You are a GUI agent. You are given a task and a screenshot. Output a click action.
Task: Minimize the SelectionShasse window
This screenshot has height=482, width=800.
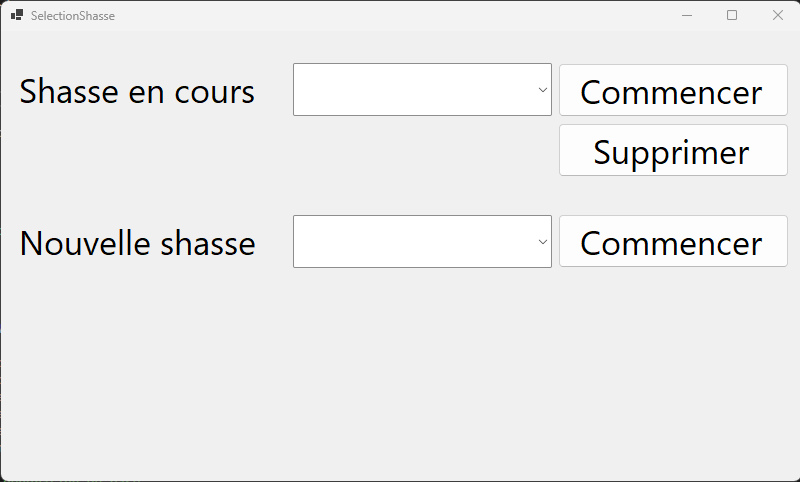tap(686, 15)
